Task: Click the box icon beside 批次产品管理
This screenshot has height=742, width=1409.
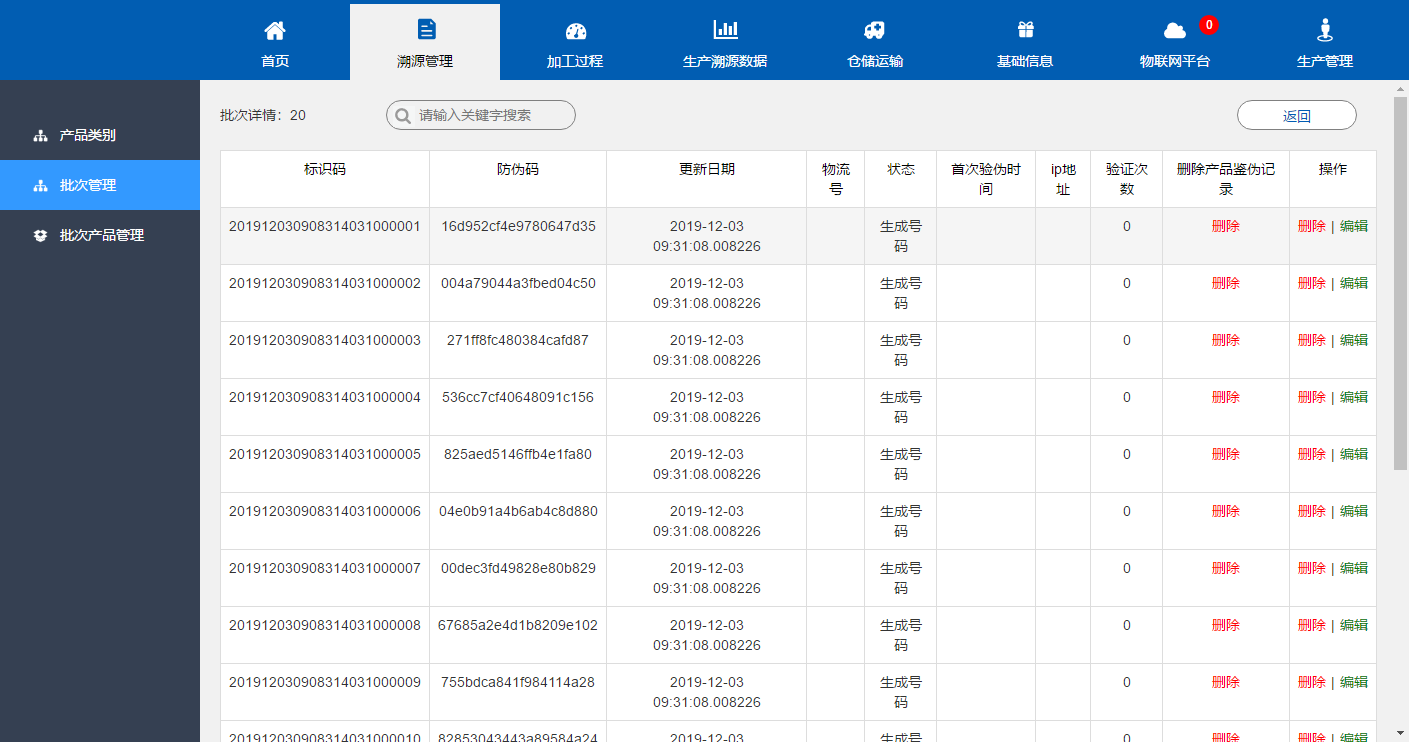Action: tap(41, 235)
